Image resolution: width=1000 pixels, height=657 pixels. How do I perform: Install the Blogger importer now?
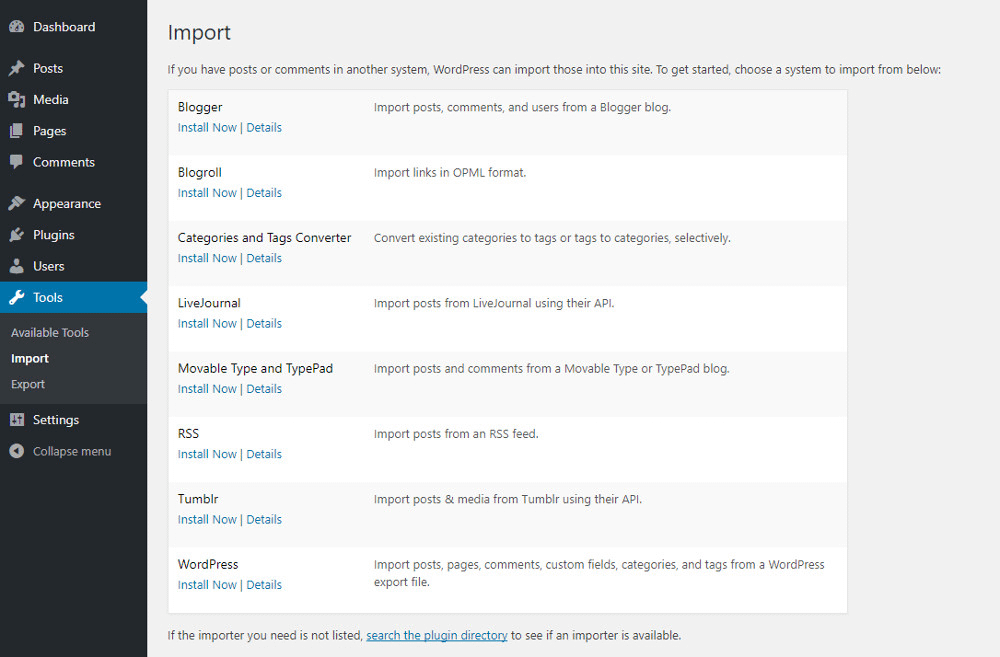click(207, 127)
